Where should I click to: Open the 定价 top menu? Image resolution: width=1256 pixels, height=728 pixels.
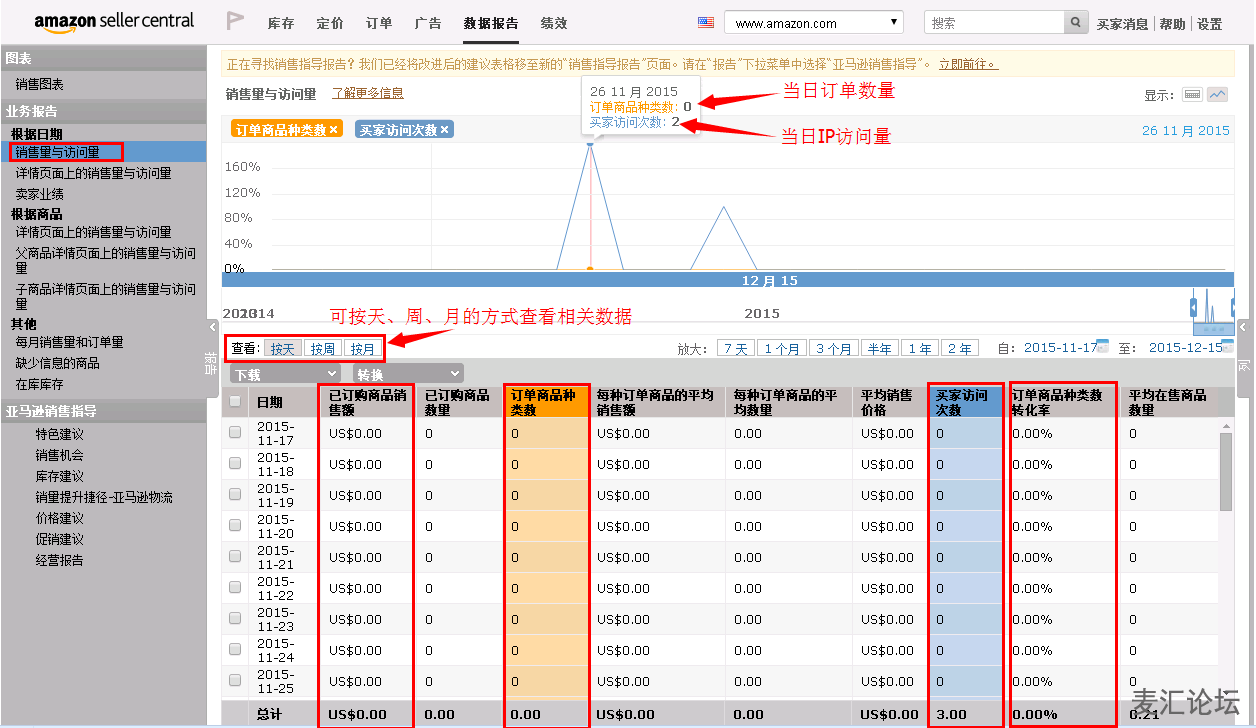[x=330, y=23]
